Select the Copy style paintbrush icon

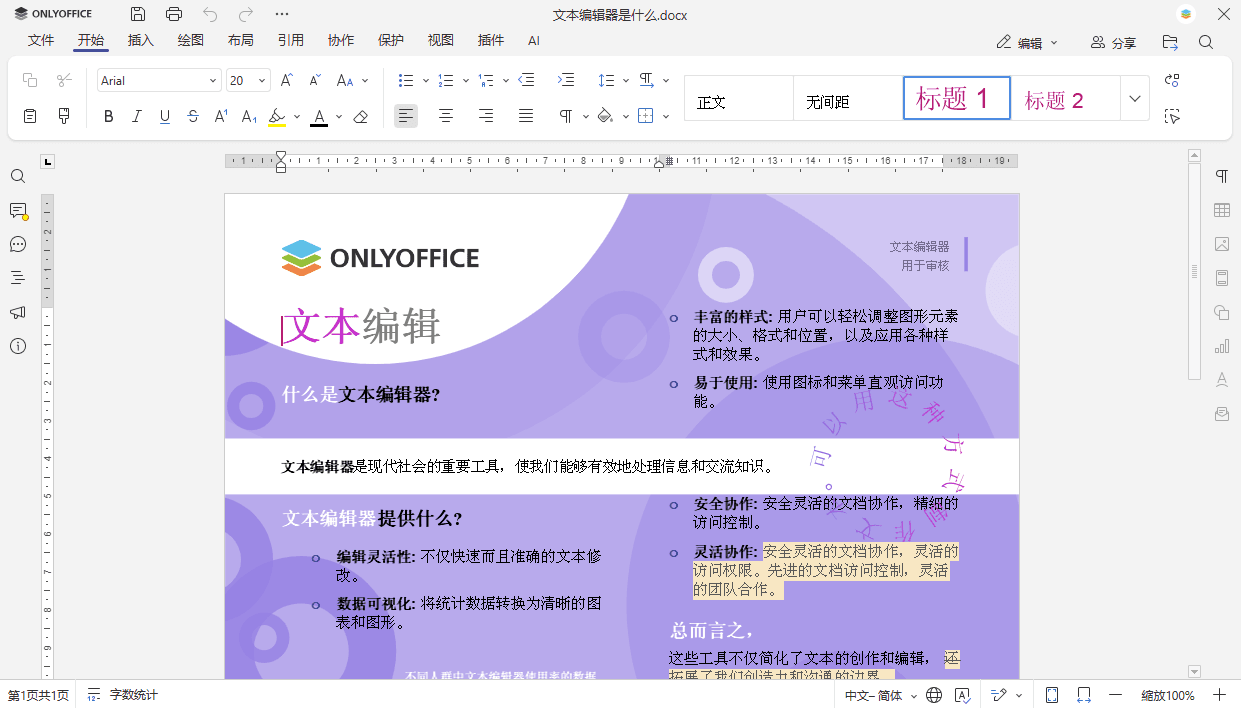[x=65, y=116]
